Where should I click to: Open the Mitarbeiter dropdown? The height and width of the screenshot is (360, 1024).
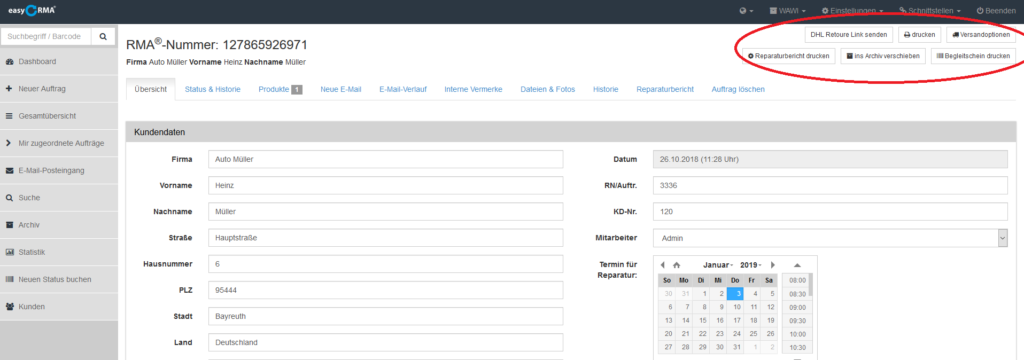[x=831, y=238]
